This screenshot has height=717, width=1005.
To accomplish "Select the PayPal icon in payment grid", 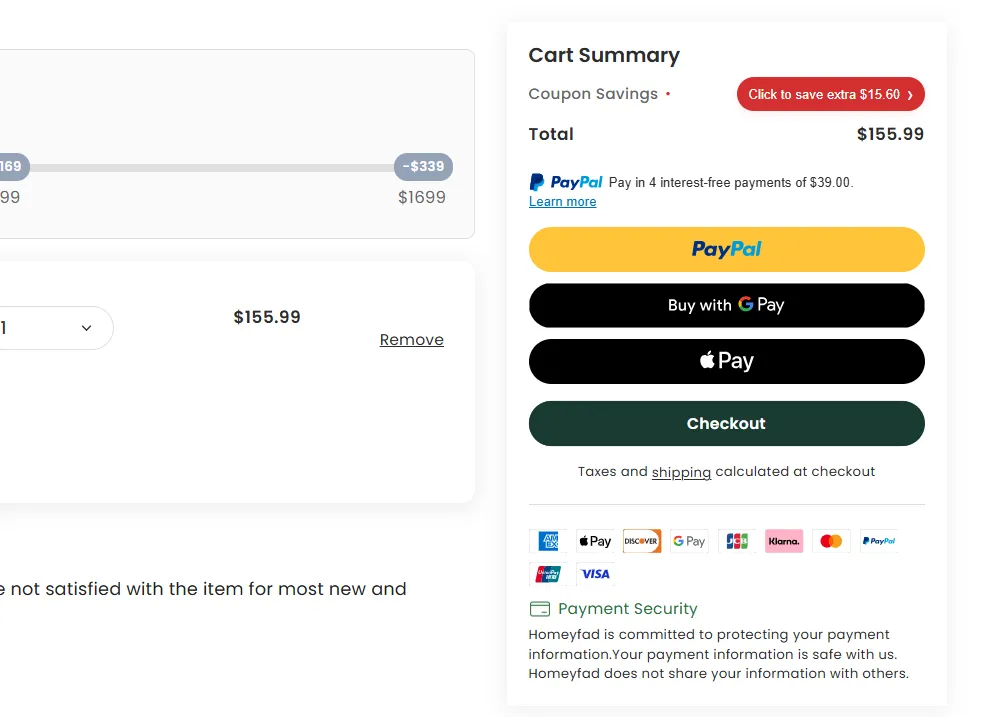I will (x=878, y=540).
